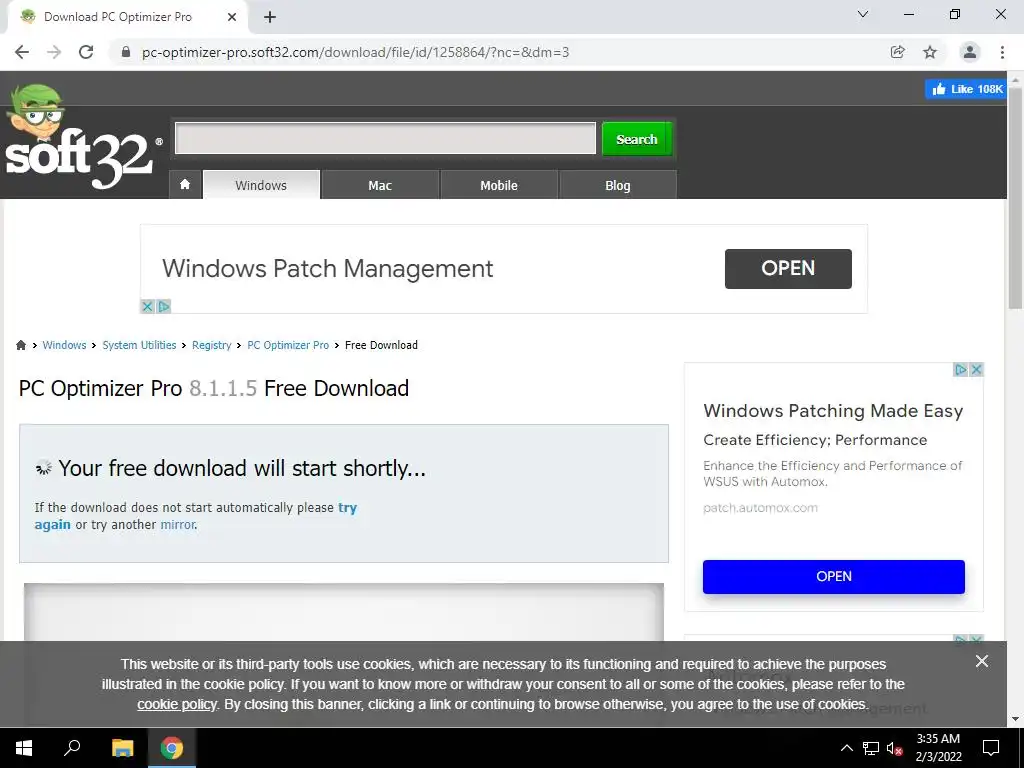Click the try again download link

(347, 507)
